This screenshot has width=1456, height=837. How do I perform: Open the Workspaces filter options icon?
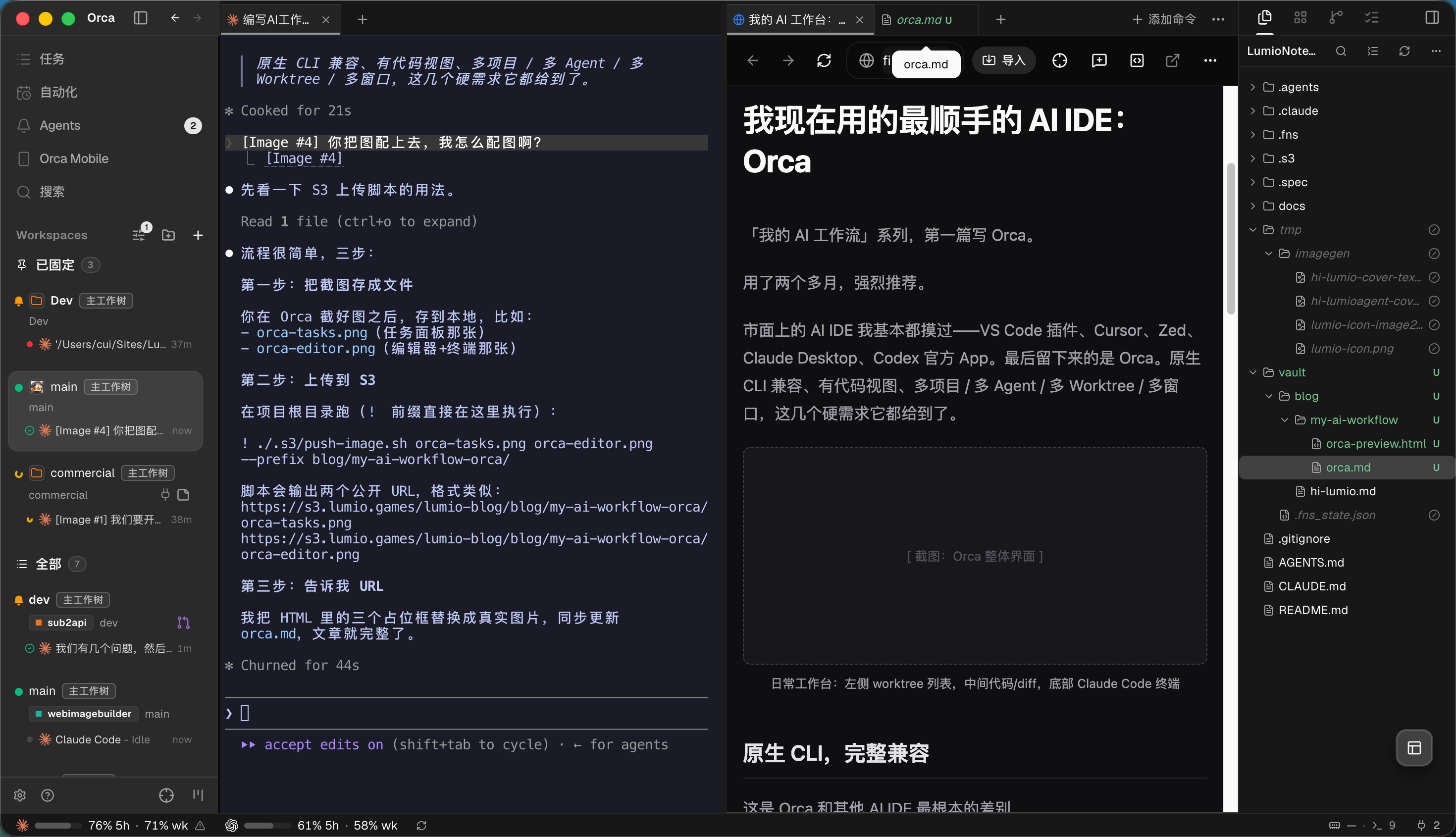click(139, 235)
